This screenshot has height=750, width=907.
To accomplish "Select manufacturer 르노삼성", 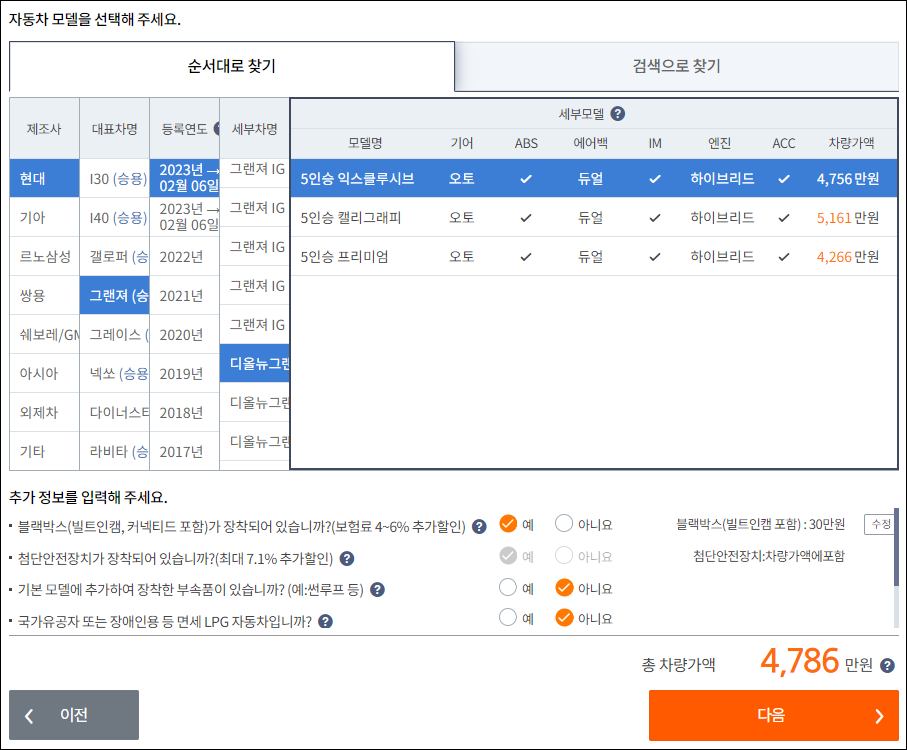I will pyautogui.click(x=45, y=256).
